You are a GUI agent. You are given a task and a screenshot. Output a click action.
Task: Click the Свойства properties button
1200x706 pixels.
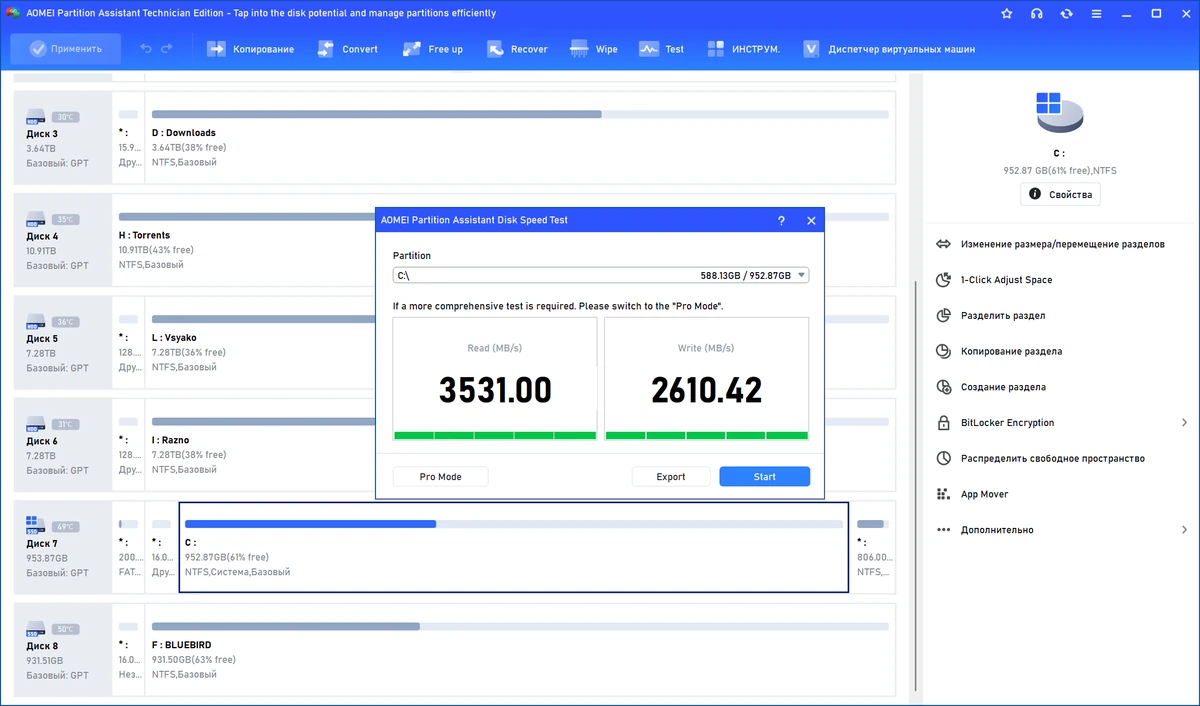point(1060,194)
